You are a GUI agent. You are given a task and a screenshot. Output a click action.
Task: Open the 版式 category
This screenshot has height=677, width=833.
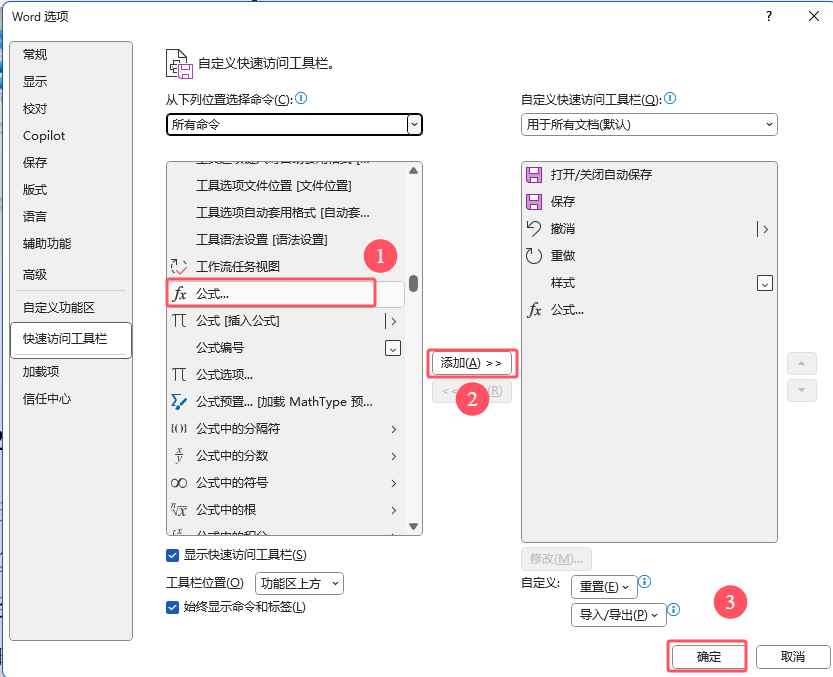click(71, 189)
